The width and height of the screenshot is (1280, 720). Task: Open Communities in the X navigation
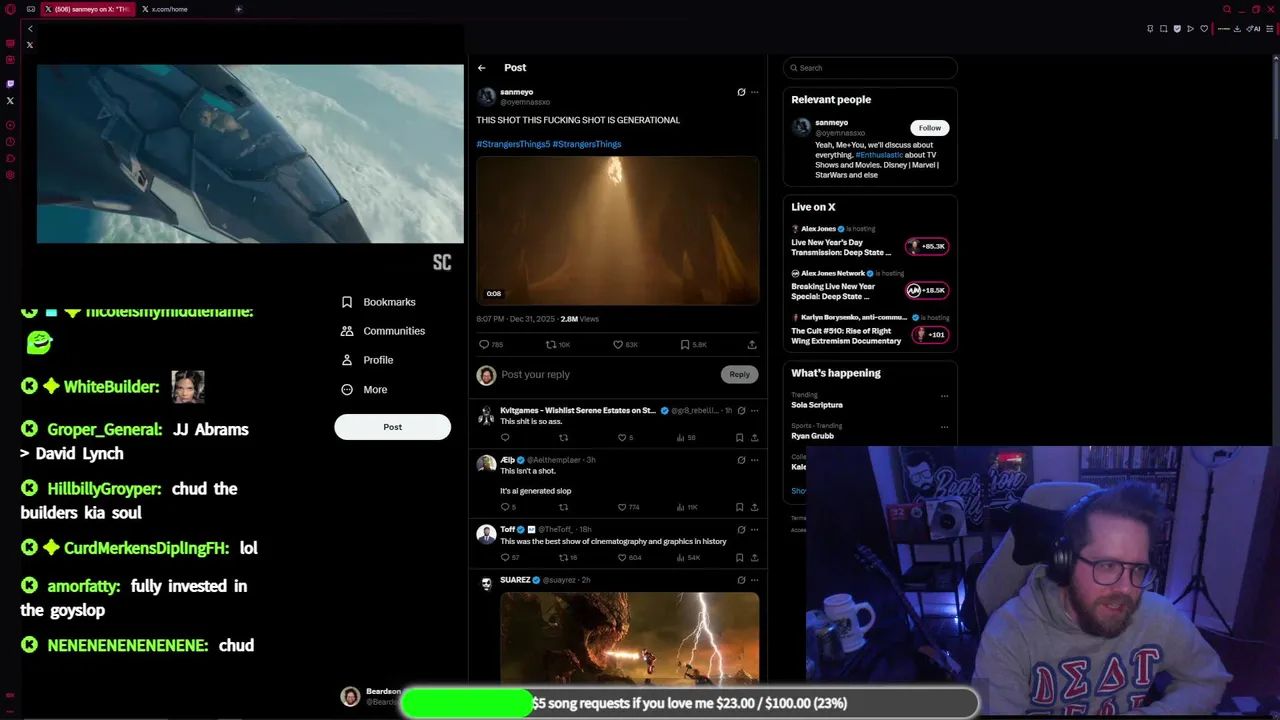point(383,331)
